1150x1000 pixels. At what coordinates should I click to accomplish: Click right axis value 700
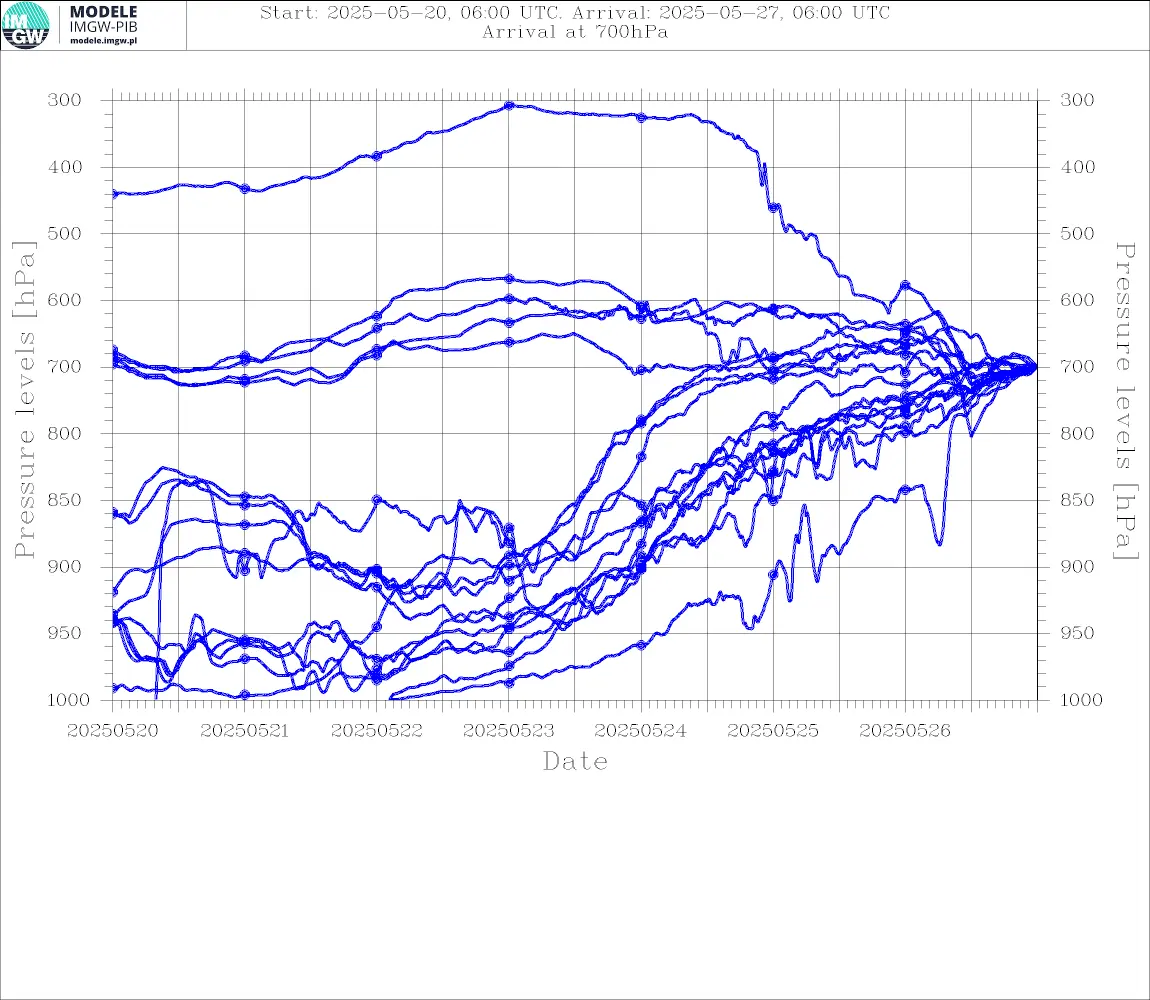tap(1077, 367)
